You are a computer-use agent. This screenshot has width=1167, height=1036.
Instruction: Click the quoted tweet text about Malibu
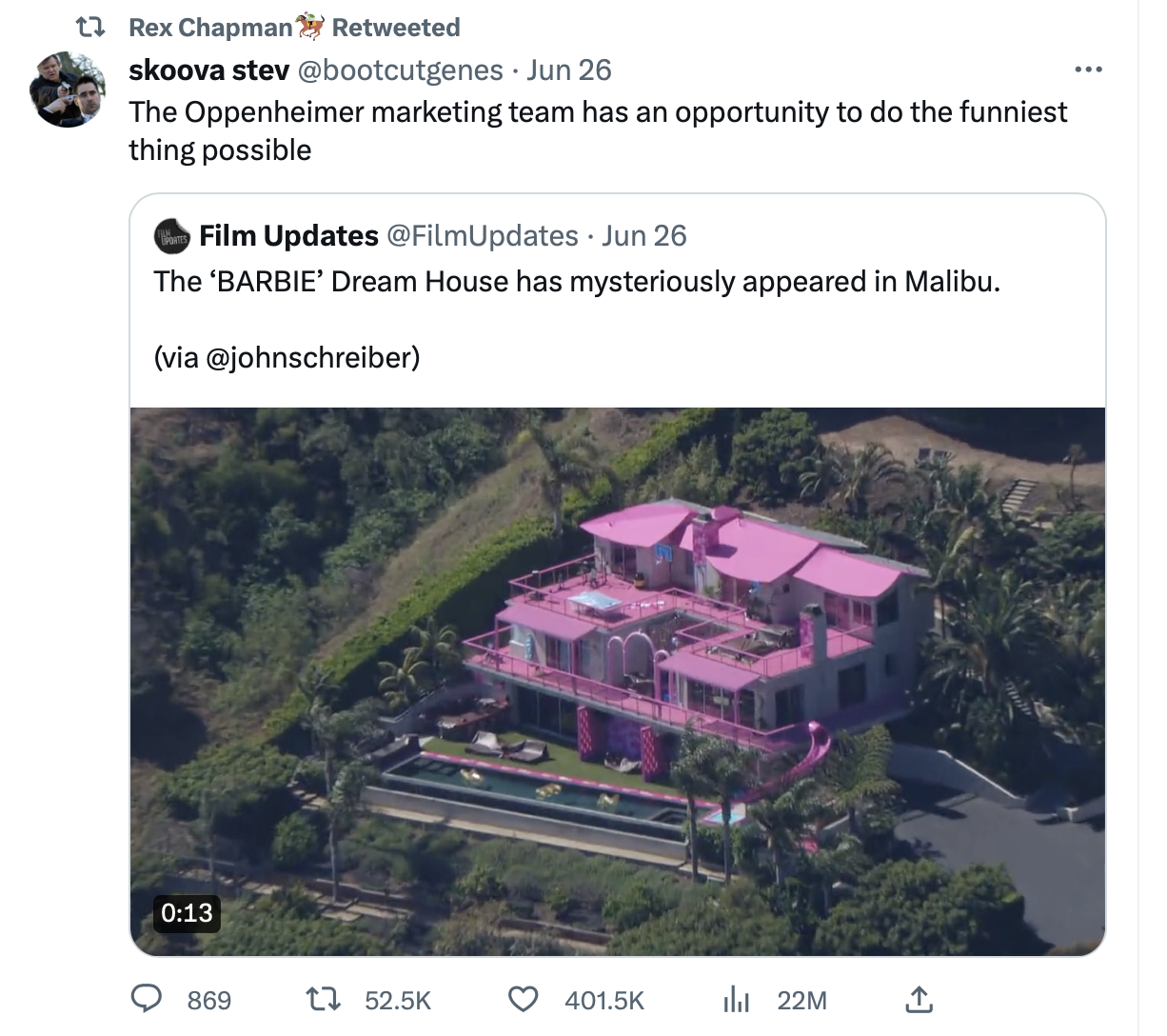coord(577,282)
